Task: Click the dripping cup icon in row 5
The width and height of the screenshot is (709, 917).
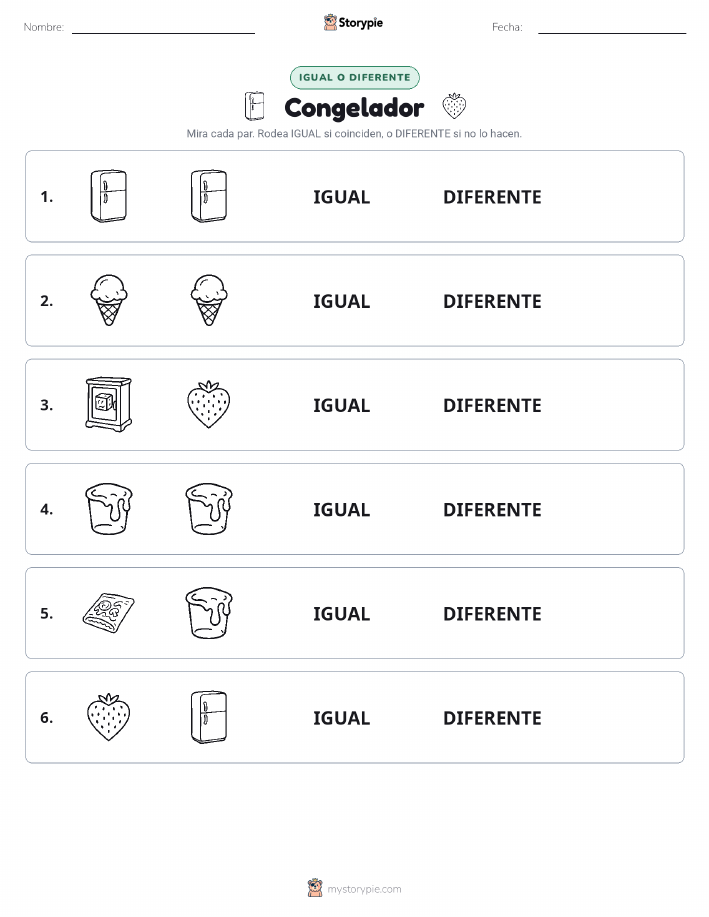Action: 209,613
